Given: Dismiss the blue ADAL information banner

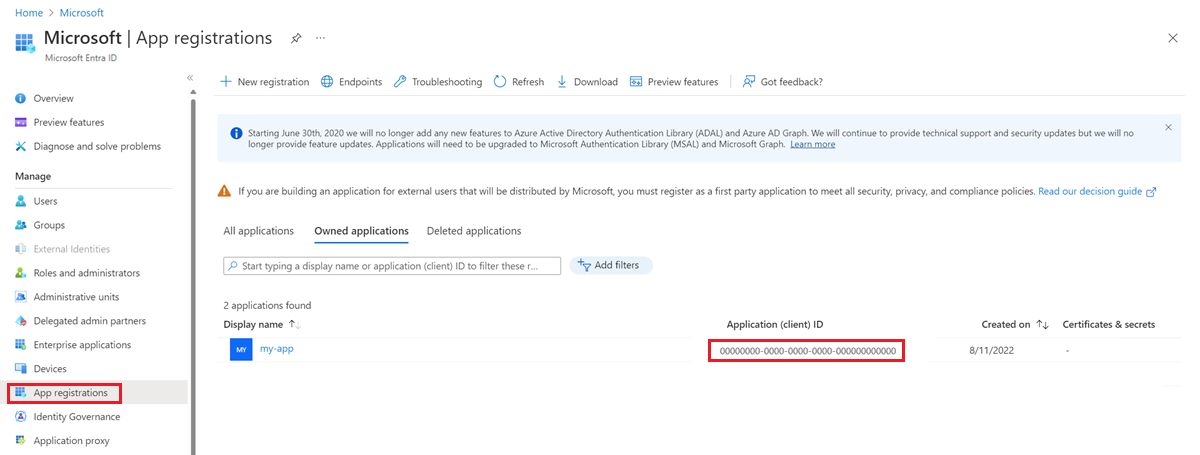Looking at the screenshot, I should [x=1168, y=127].
